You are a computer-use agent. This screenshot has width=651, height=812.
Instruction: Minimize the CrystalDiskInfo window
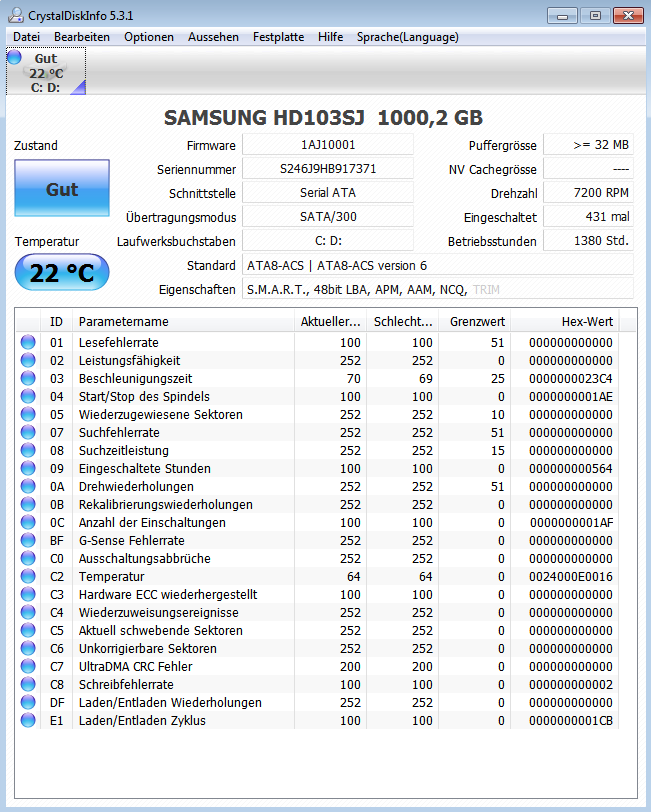[x=562, y=16]
